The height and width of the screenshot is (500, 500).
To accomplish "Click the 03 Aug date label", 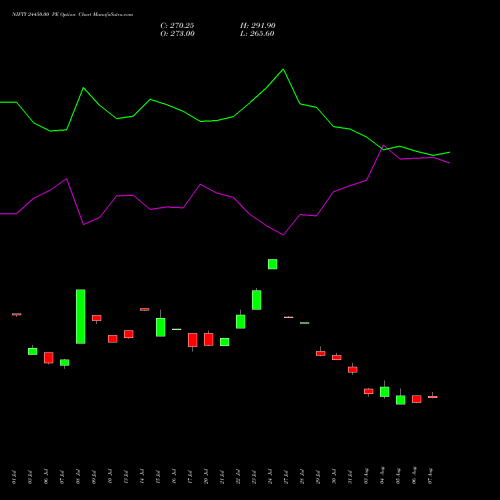I will coord(366,476).
